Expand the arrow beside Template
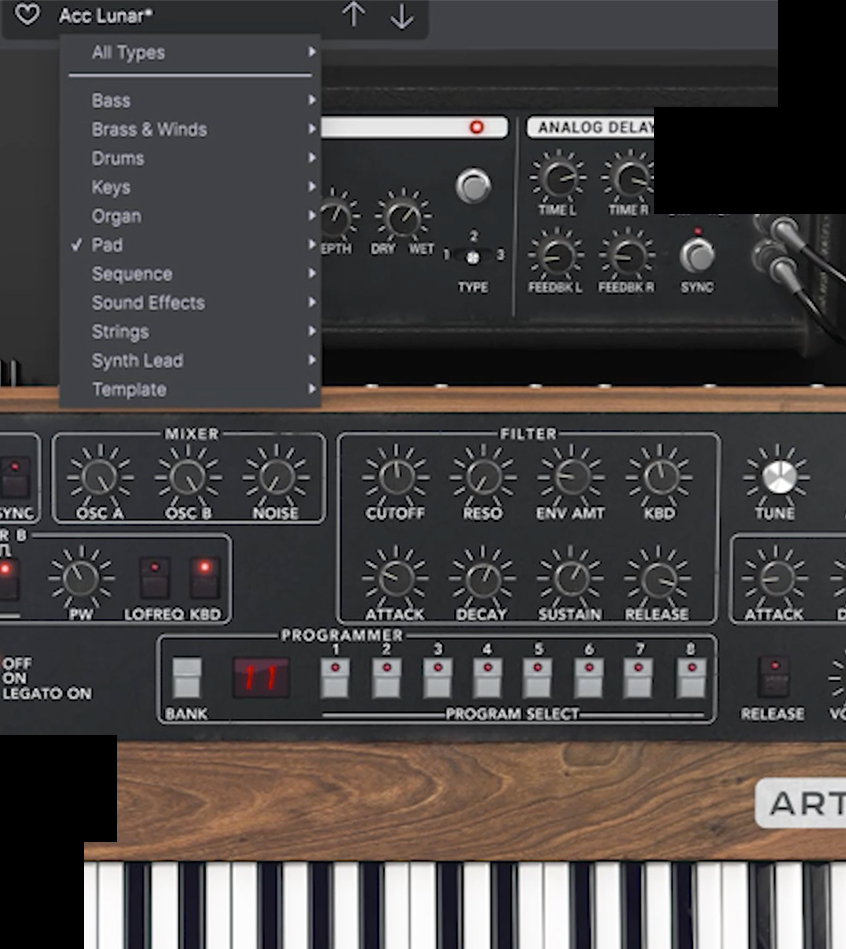Screen dimensions: 846x949 tap(312, 388)
